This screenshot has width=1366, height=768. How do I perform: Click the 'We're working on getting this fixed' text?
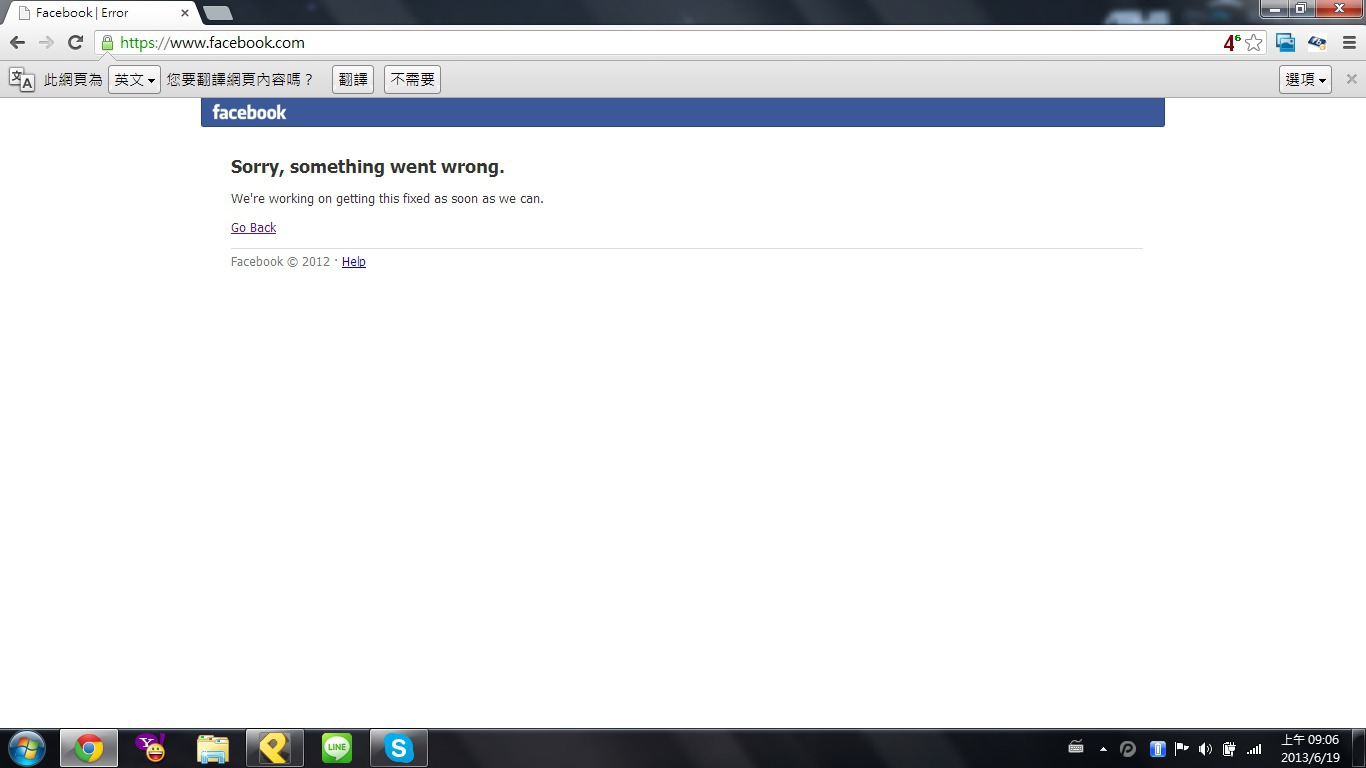click(387, 199)
